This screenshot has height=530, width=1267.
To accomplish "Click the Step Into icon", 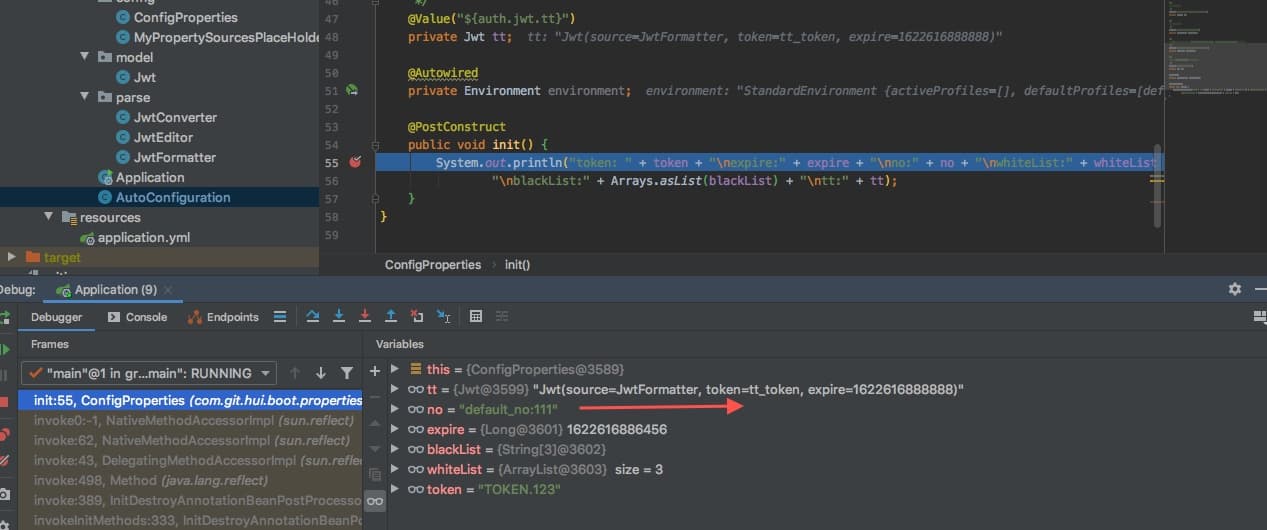I will tap(339, 317).
